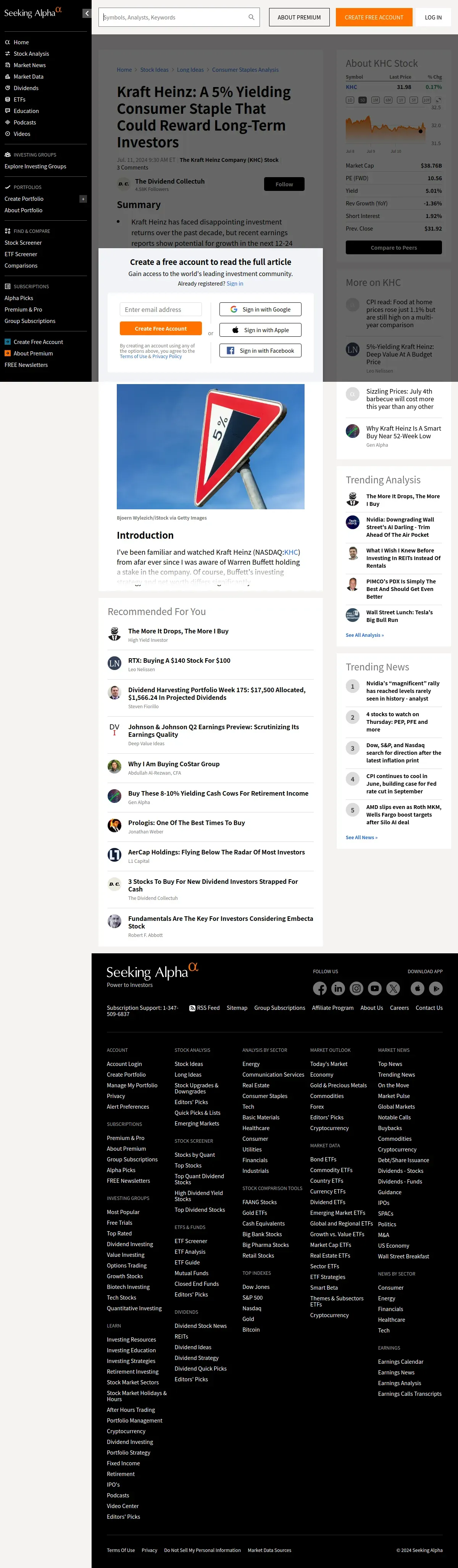
Task: Click the Sign in link under Already registered
Action: click(x=235, y=284)
